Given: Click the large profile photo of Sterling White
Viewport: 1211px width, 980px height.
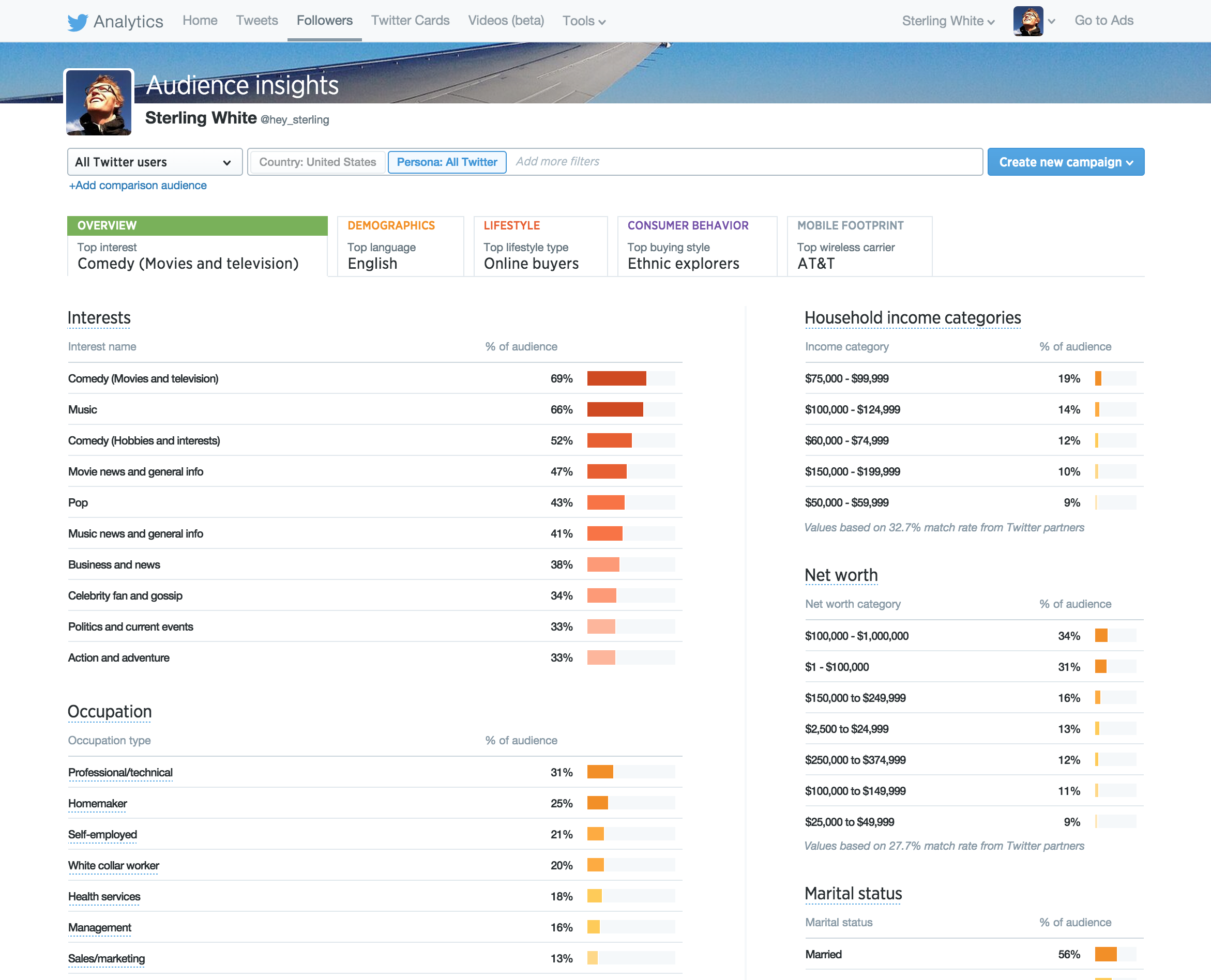Looking at the screenshot, I should point(99,103).
